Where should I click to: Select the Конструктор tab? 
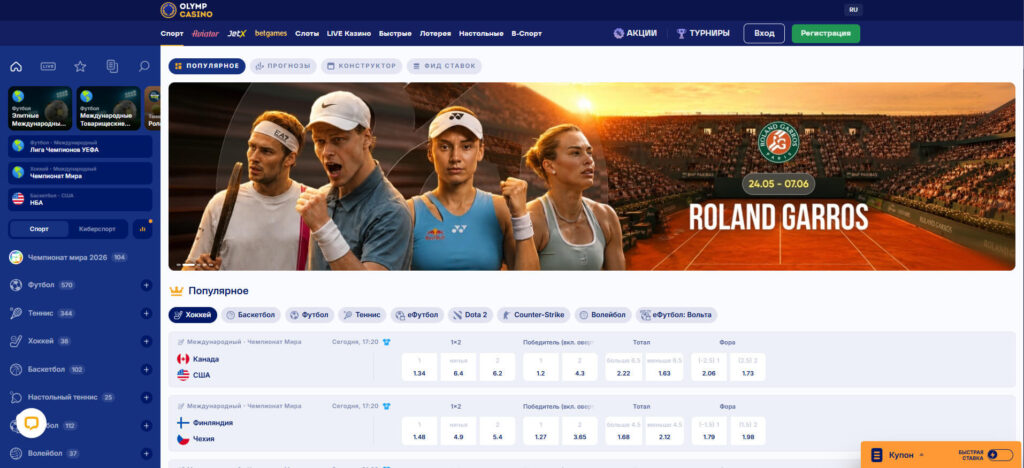click(x=361, y=66)
